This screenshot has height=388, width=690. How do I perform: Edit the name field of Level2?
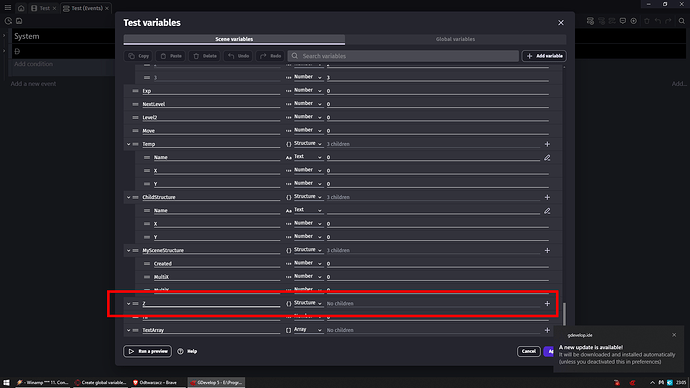coord(211,117)
